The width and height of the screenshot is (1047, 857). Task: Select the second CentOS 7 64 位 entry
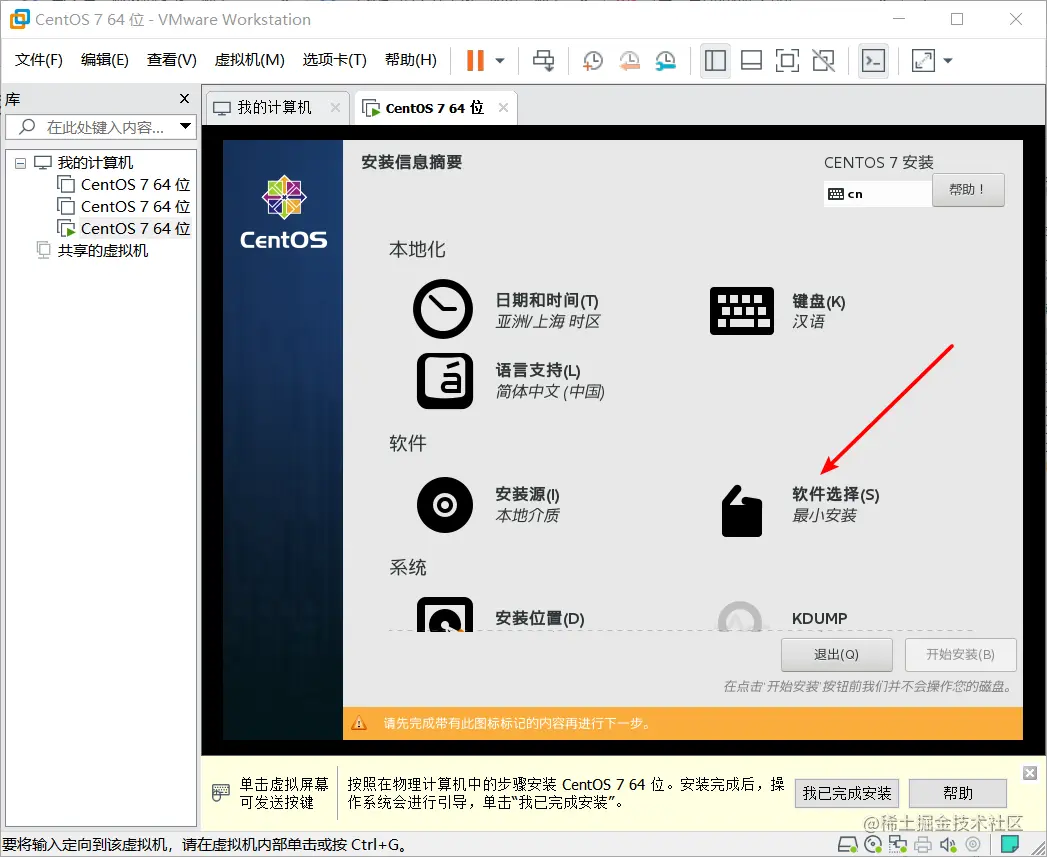135,206
